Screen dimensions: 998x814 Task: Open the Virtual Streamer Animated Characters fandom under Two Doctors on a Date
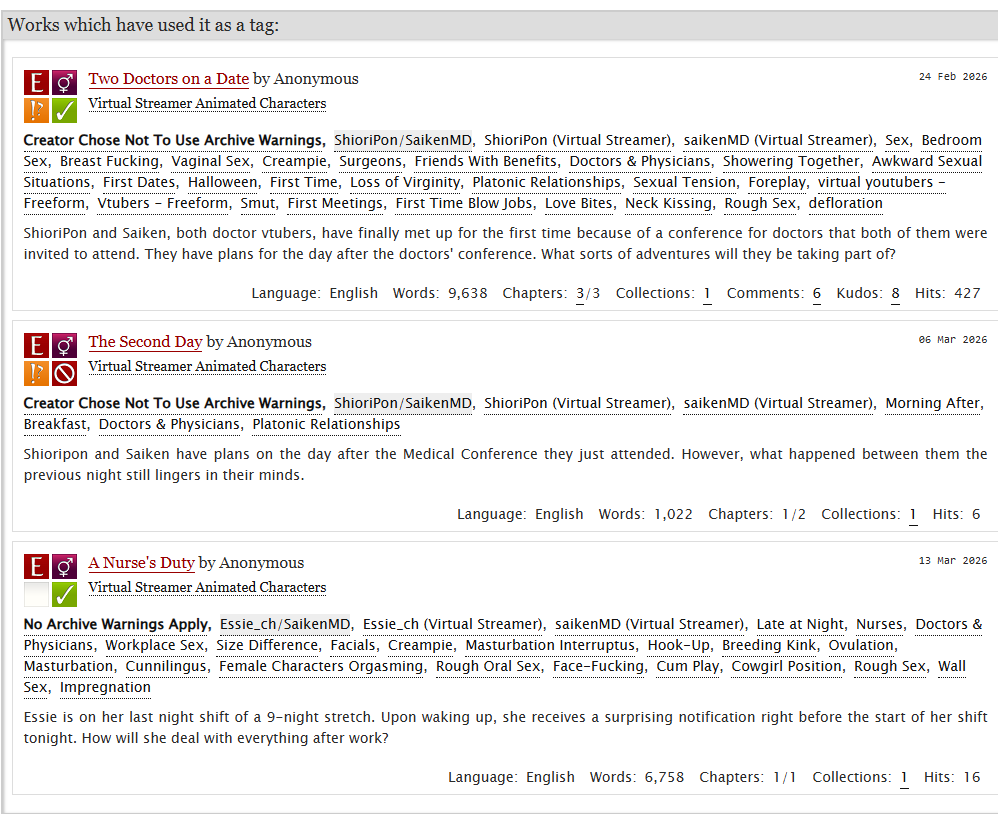[207, 103]
